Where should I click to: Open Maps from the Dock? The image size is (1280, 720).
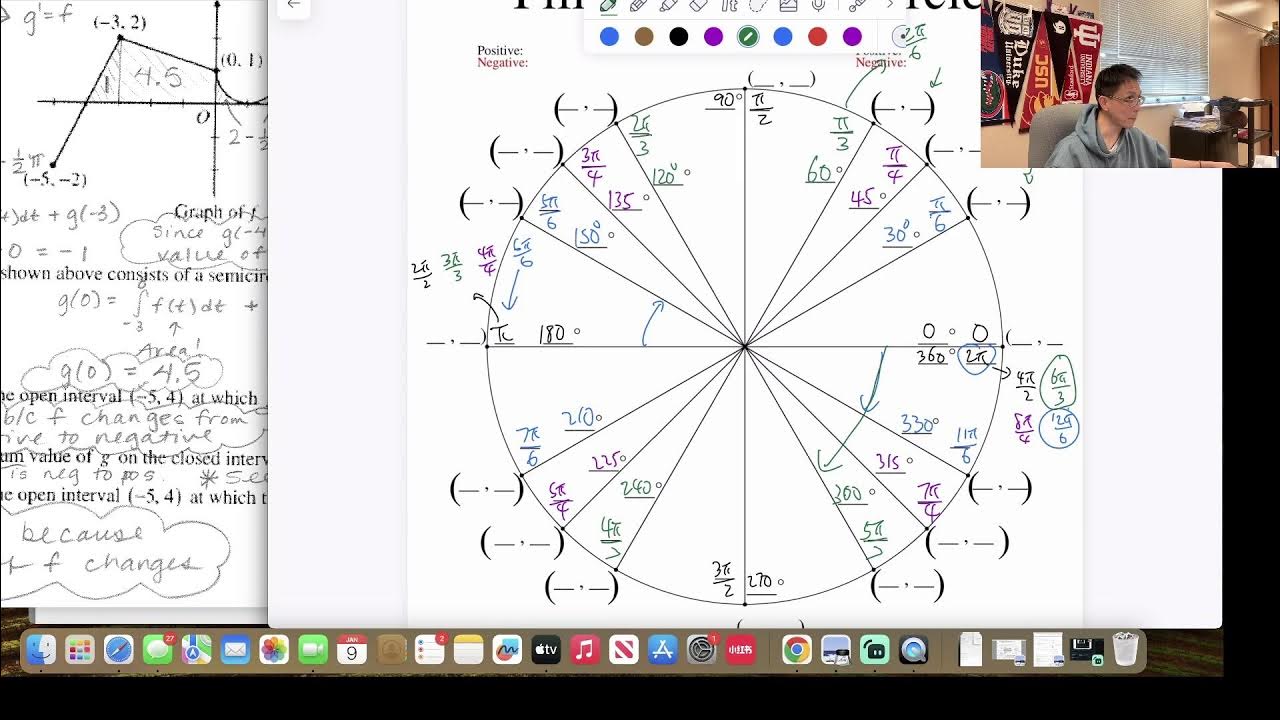(x=197, y=650)
